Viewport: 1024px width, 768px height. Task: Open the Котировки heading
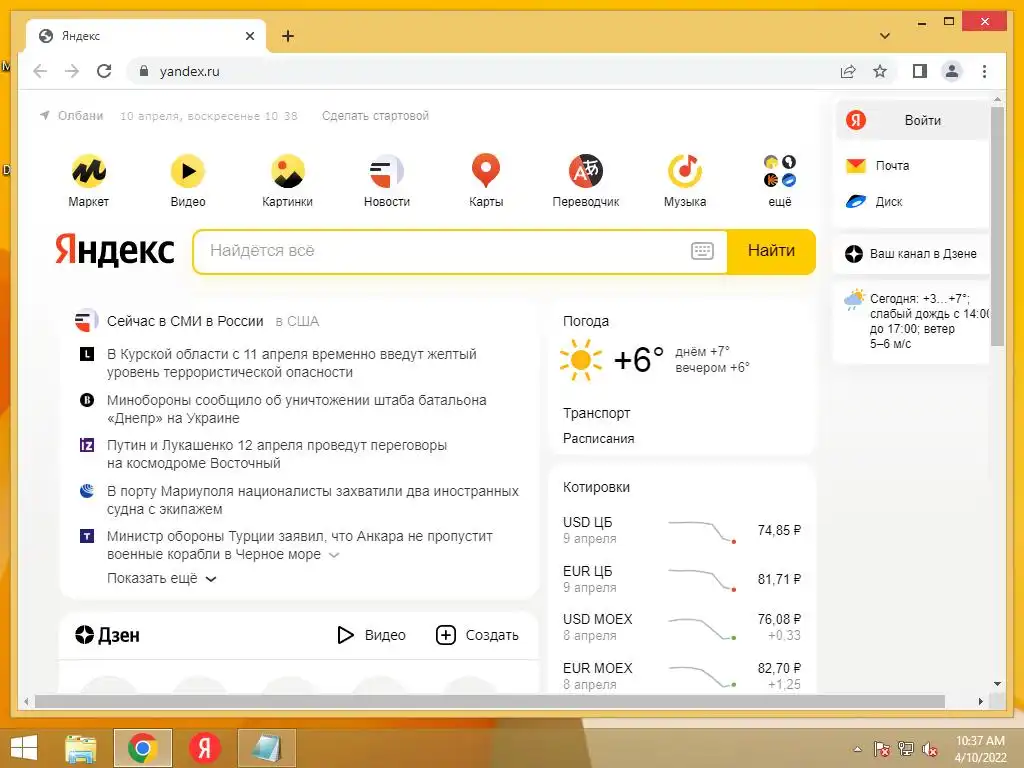coord(596,487)
